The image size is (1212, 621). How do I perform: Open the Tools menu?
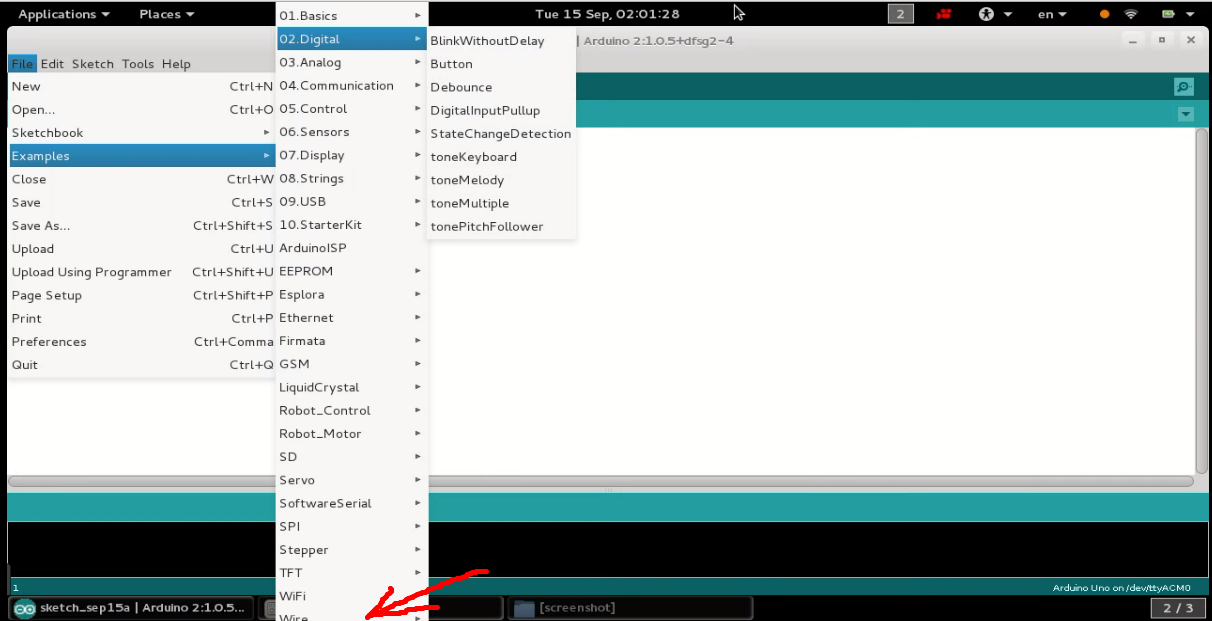click(x=138, y=63)
